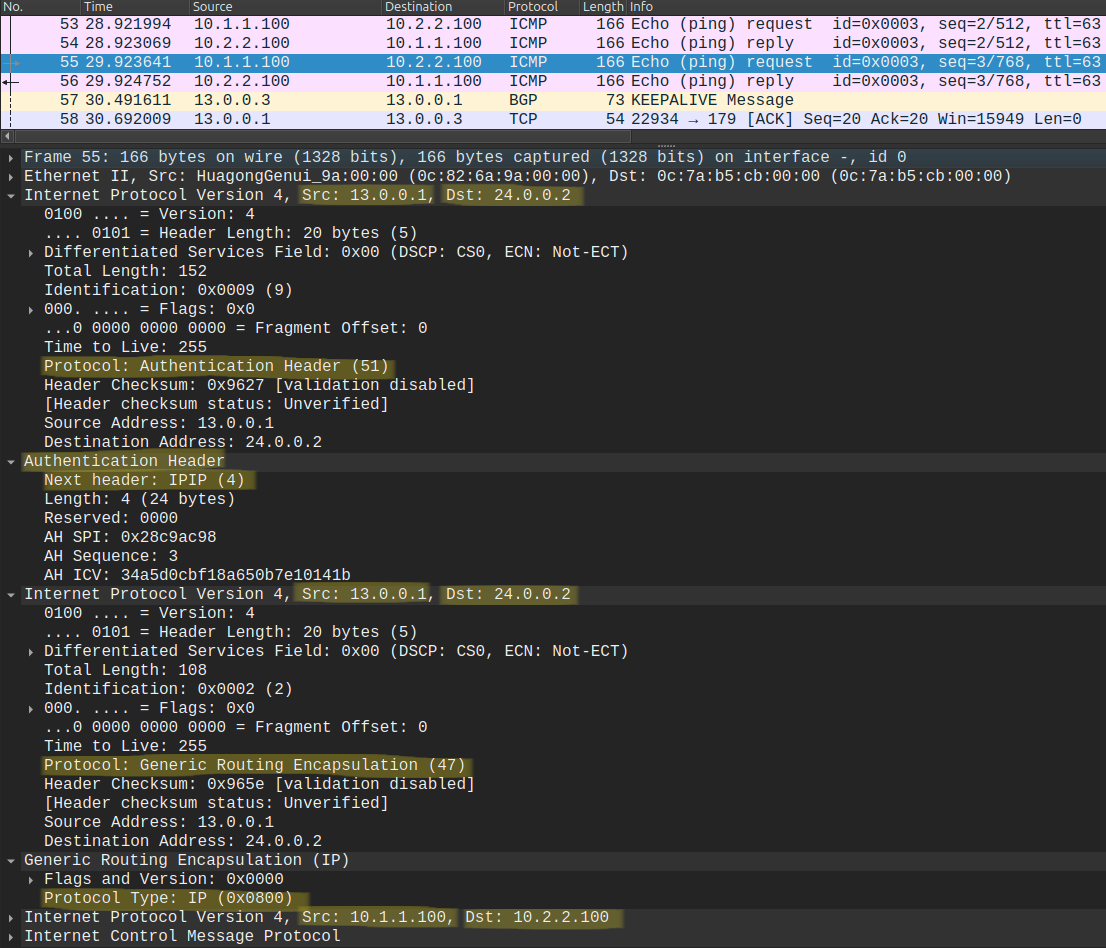The height and width of the screenshot is (948, 1106).
Task: Expand the Flags: 0x0 row under Identification 0x0002
Action: pyautogui.click(x=30, y=709)
